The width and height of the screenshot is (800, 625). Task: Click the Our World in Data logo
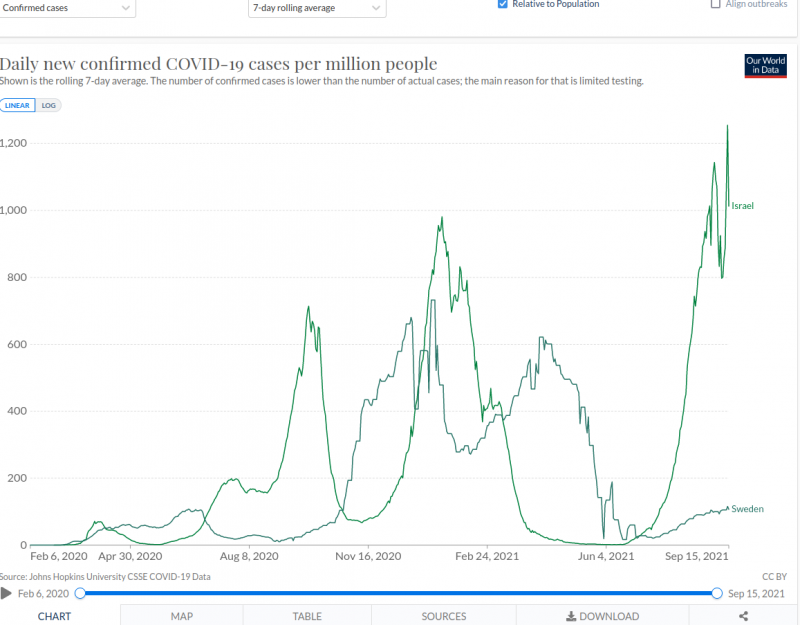click(x=766, y=66)
